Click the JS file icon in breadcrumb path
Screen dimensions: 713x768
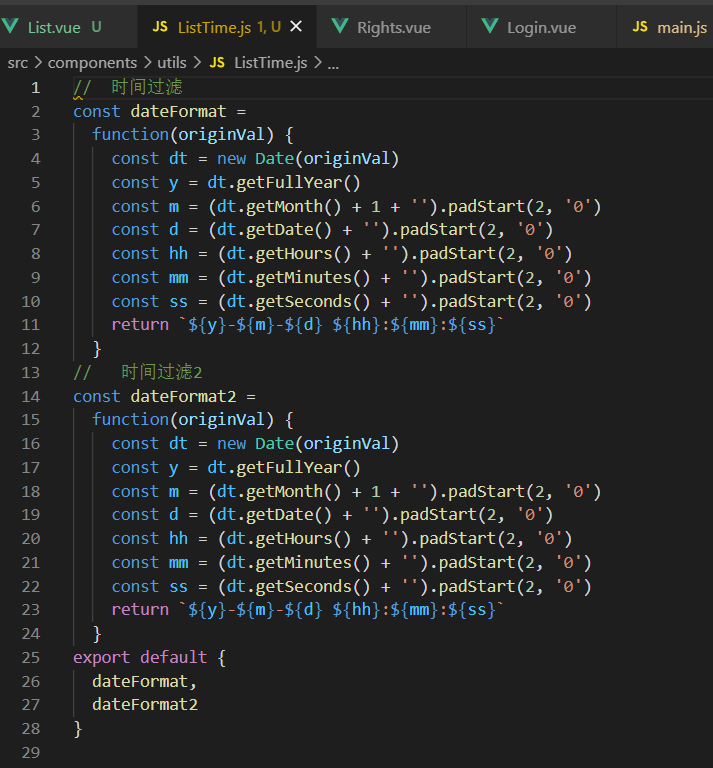[x=217, y=62]
